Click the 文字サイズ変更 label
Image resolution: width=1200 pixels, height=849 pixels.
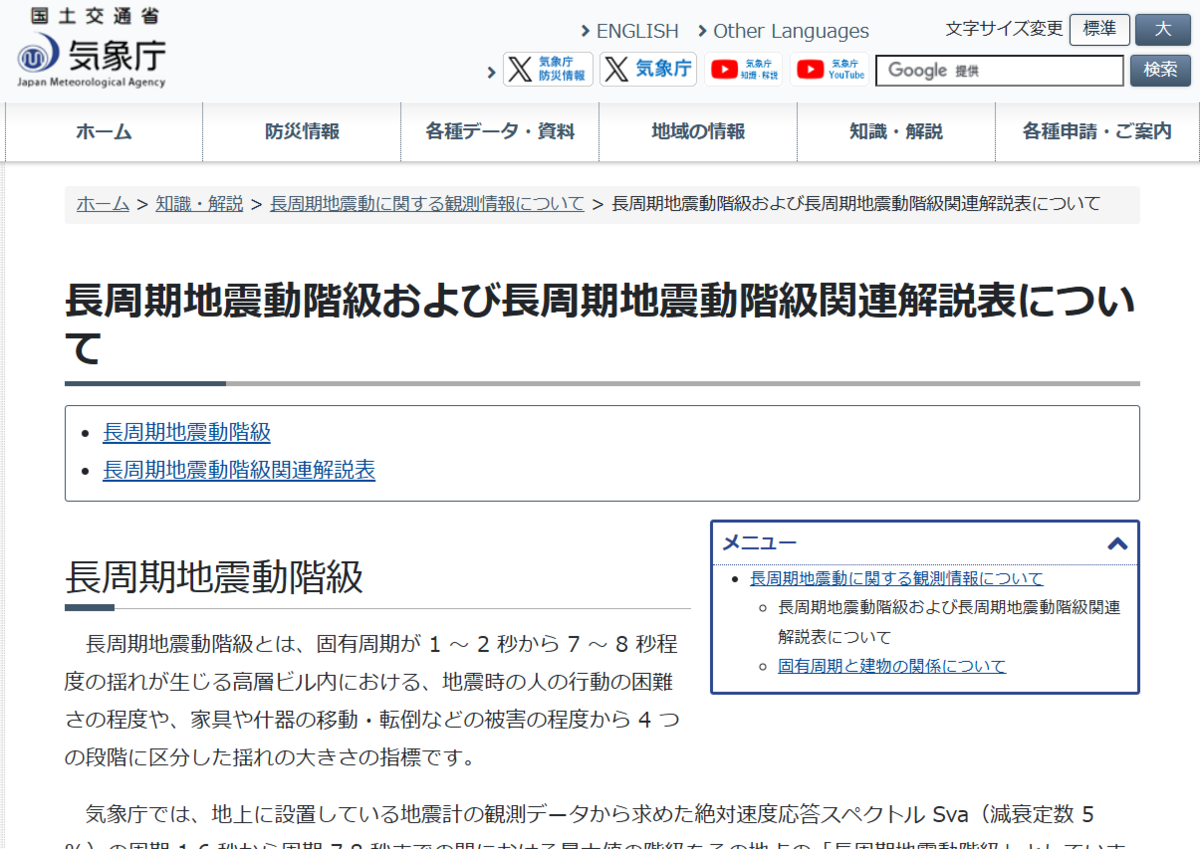(x=1004, y=29)
